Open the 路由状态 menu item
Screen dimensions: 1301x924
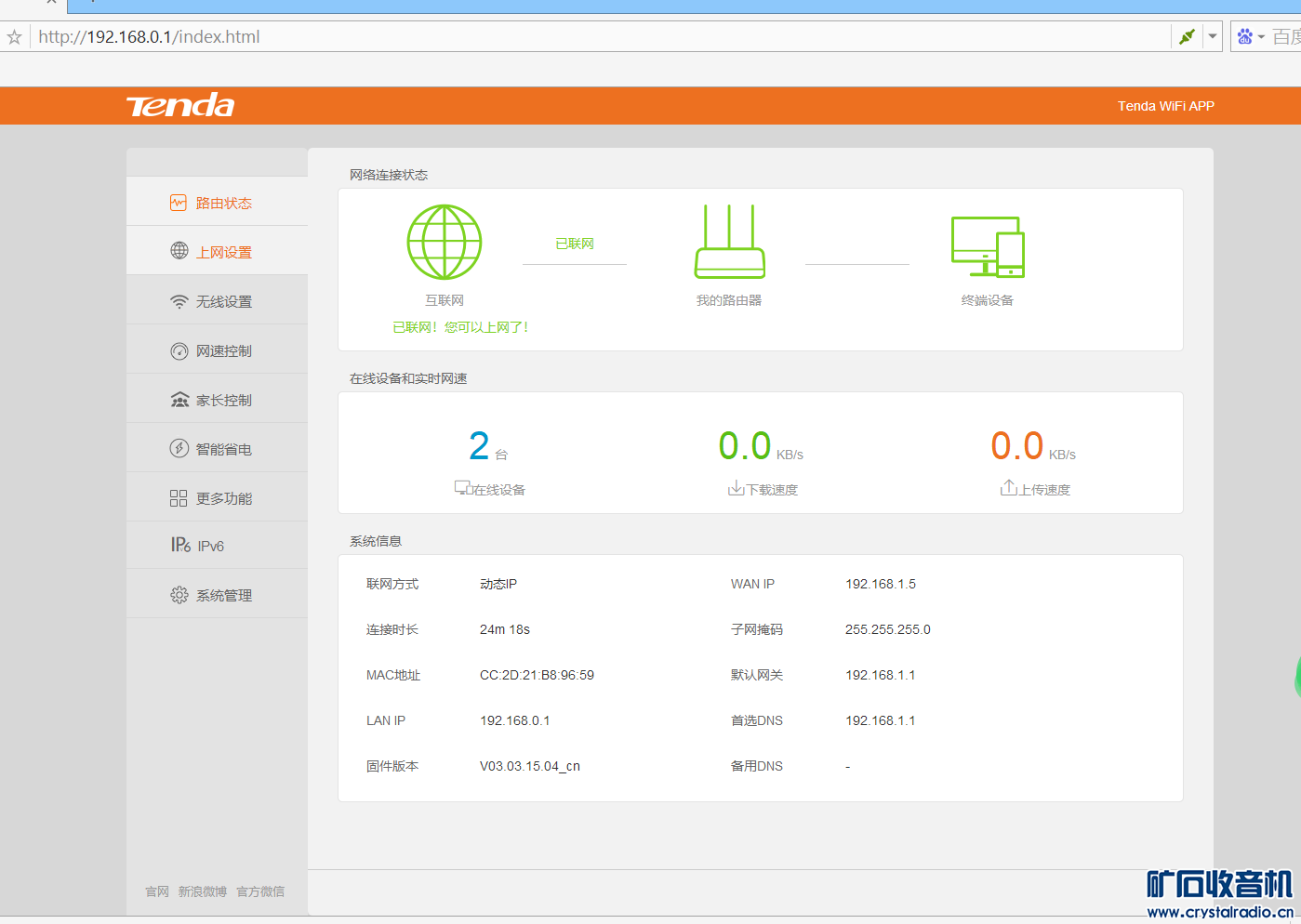217,203
